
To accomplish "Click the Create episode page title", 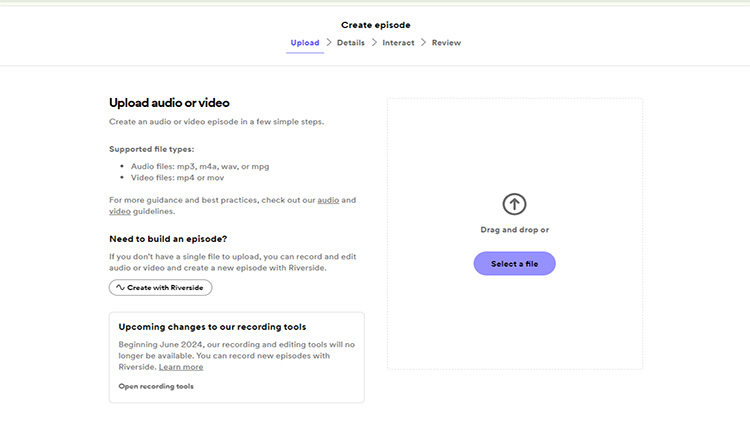I will click(375, 25).
